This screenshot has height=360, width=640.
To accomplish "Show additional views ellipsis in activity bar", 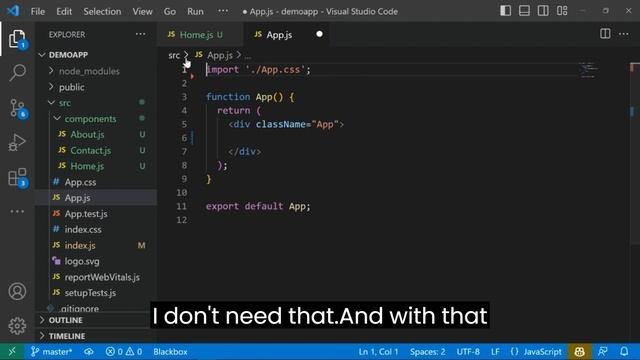I will (17, 211).
